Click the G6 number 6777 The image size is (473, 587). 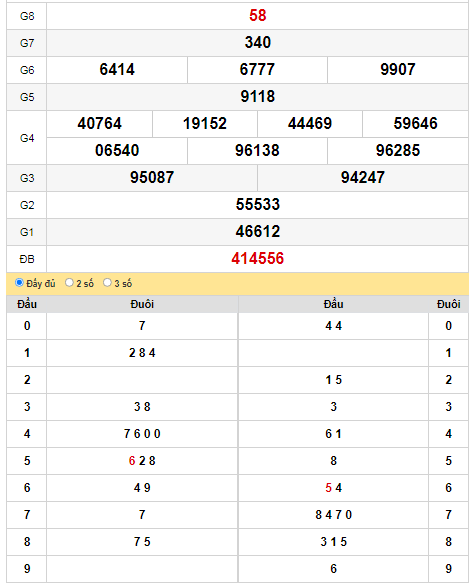pos(257,70)
